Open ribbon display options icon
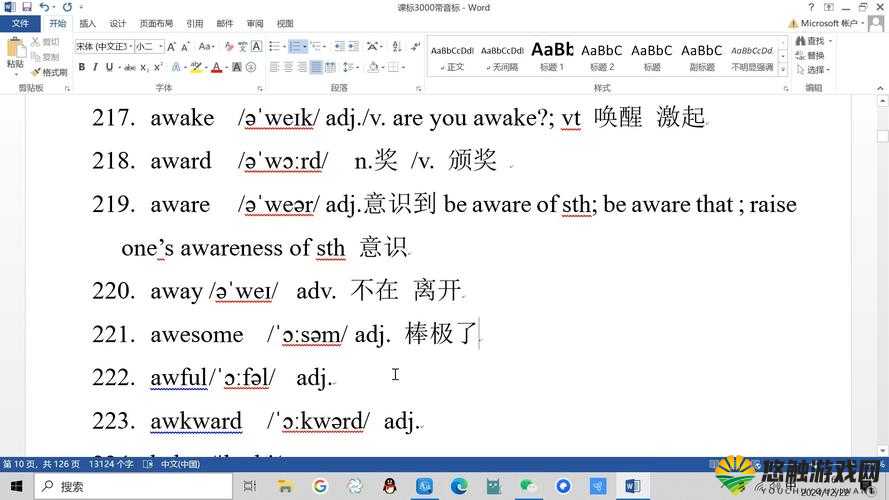 pyautogui.click(x=829, y=7)
